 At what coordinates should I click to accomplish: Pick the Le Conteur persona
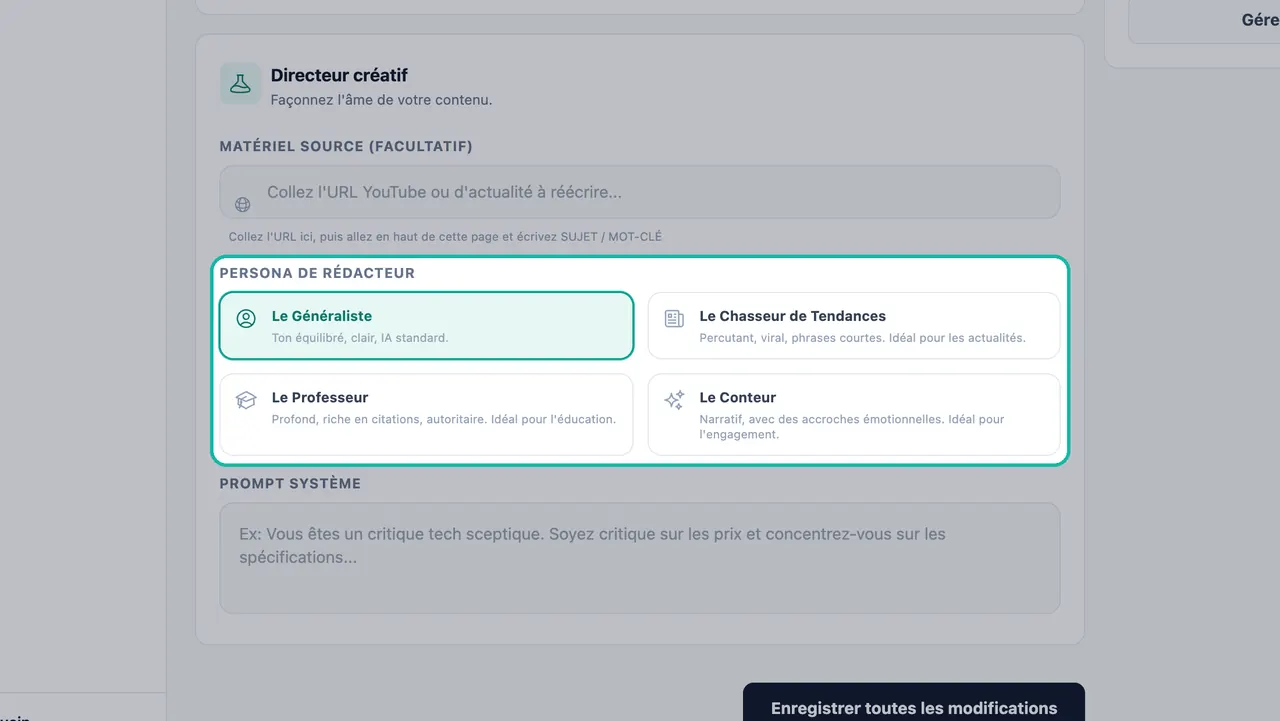854,414
